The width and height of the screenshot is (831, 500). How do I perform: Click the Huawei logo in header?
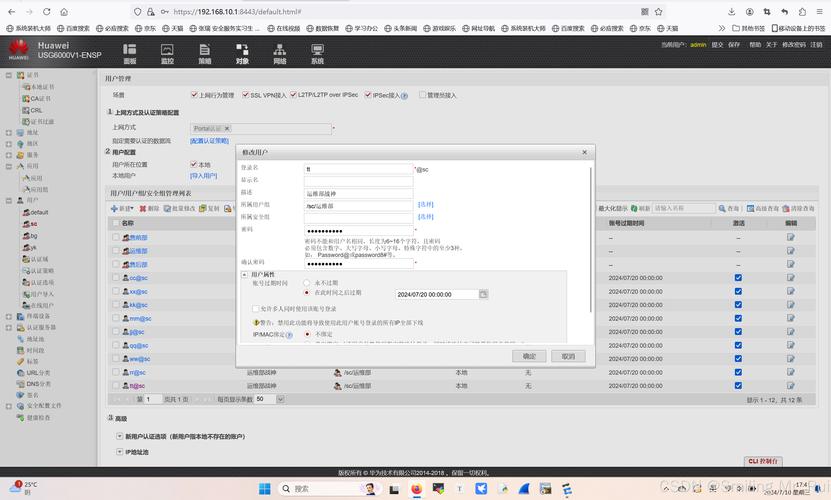[x=19, y=49]
